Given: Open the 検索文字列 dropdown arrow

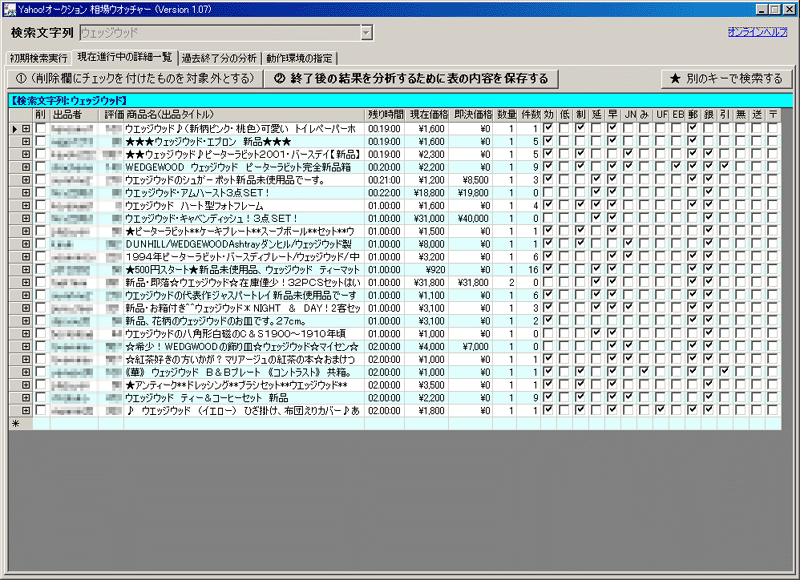Looking at the screenshot, I should pyautogui.click(x=366, y=33).
